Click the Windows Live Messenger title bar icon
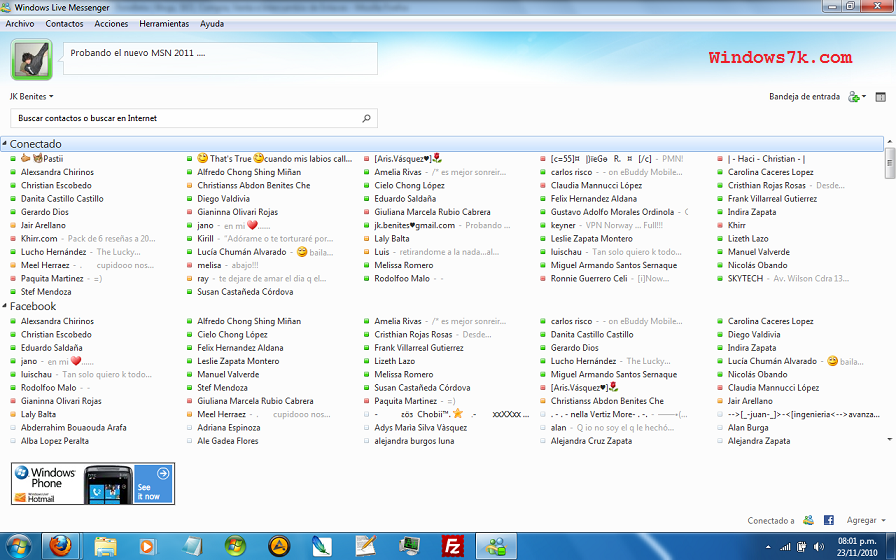The image size is (896, 560). click(6, 7)
